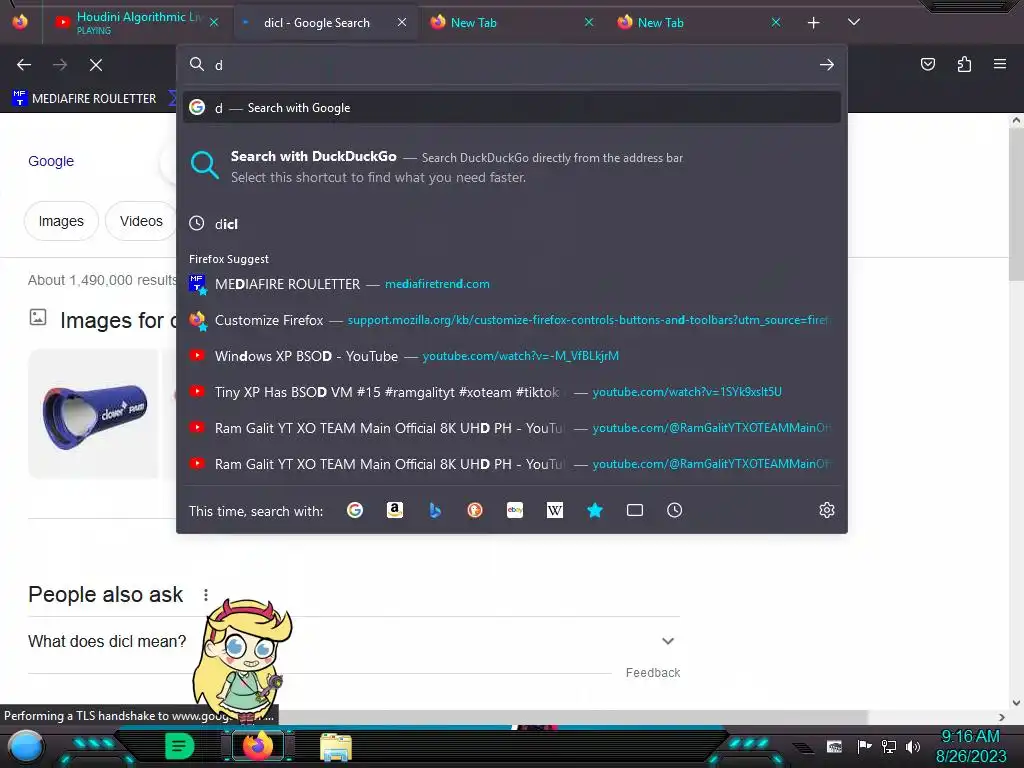Choose Search with DuckDuckGo shortcut
This screenshot has width=1024, height=768.
(x=512, y=167)
